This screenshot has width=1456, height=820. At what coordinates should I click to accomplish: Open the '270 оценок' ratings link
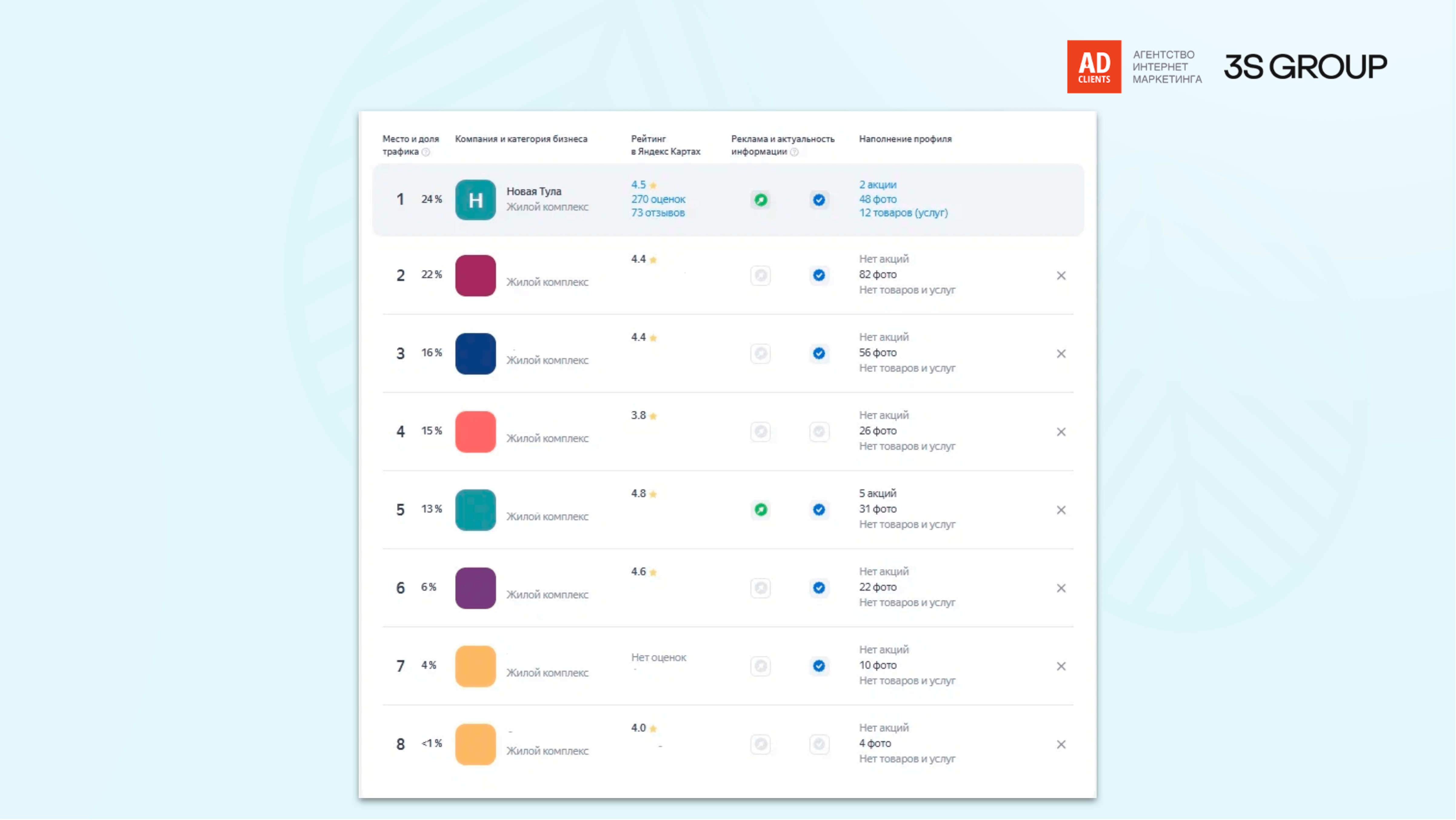click(658, 199)
